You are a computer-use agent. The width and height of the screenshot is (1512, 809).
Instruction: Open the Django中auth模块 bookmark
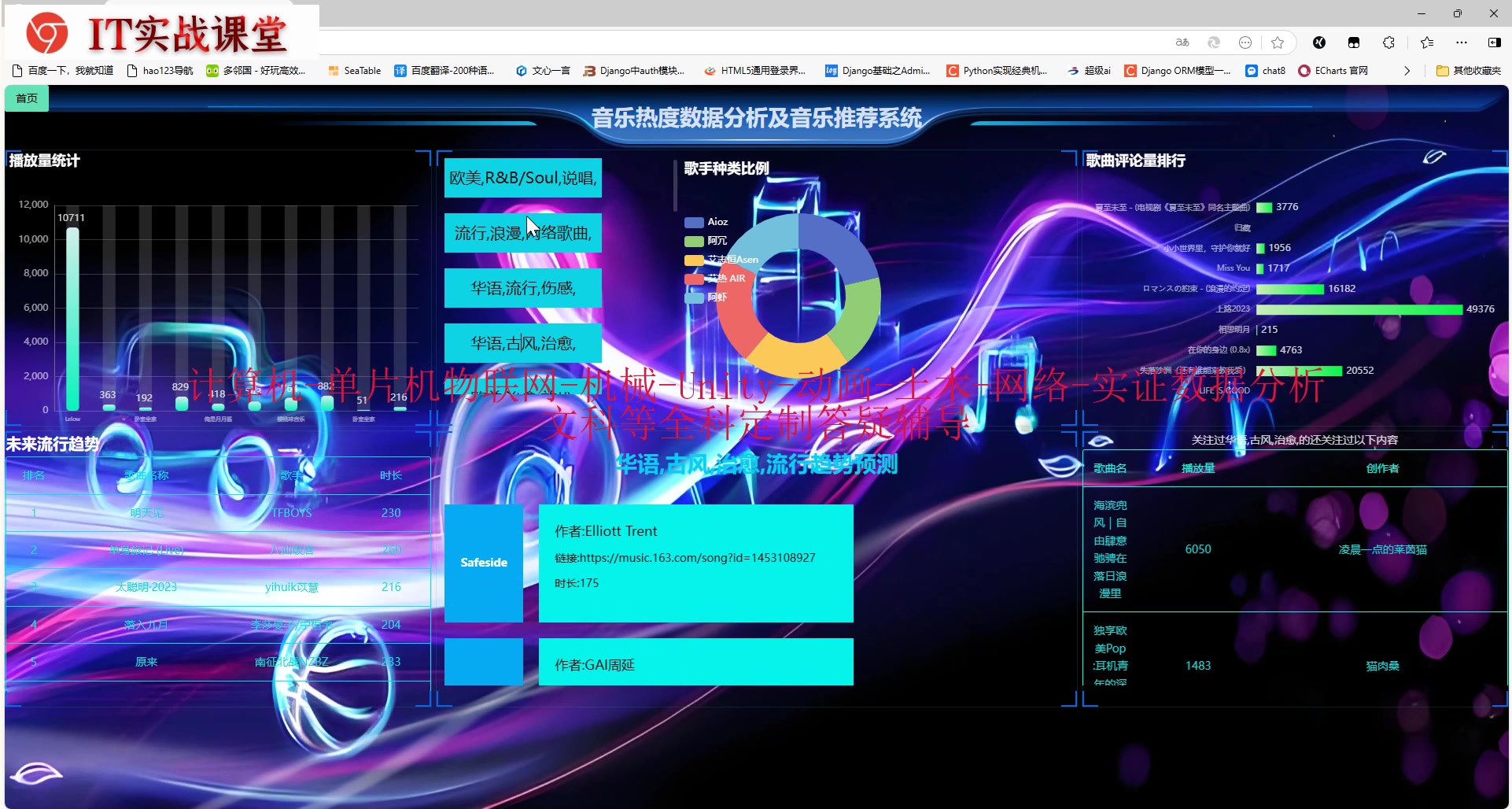coord(634,71)
